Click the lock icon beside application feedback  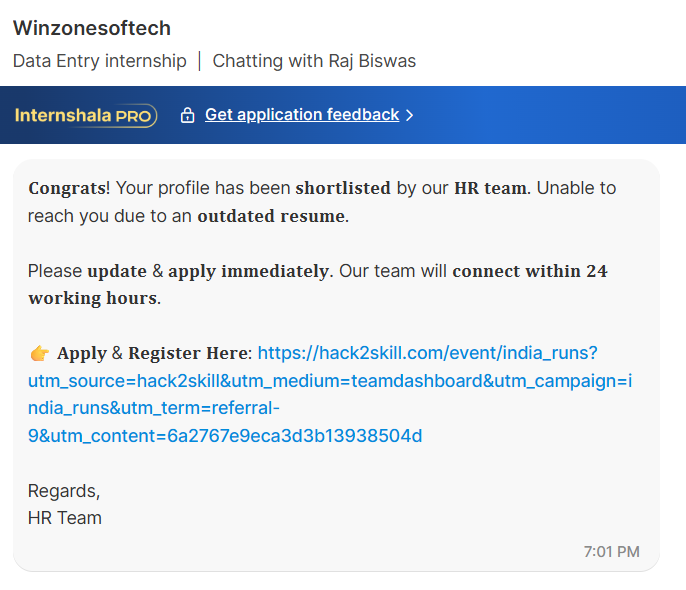(187, 115)
